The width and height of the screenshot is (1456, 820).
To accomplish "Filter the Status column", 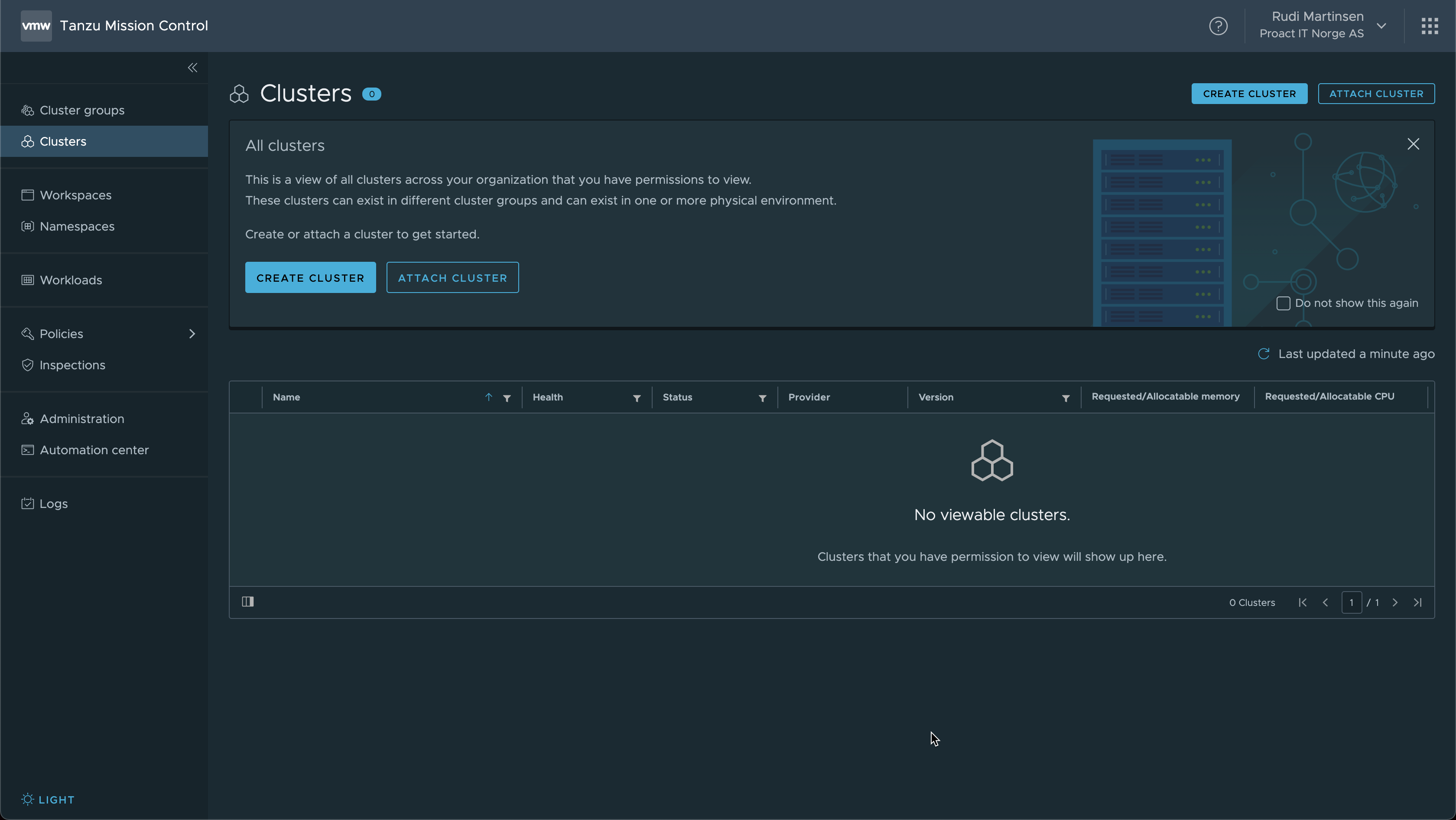I will (763, 398).
